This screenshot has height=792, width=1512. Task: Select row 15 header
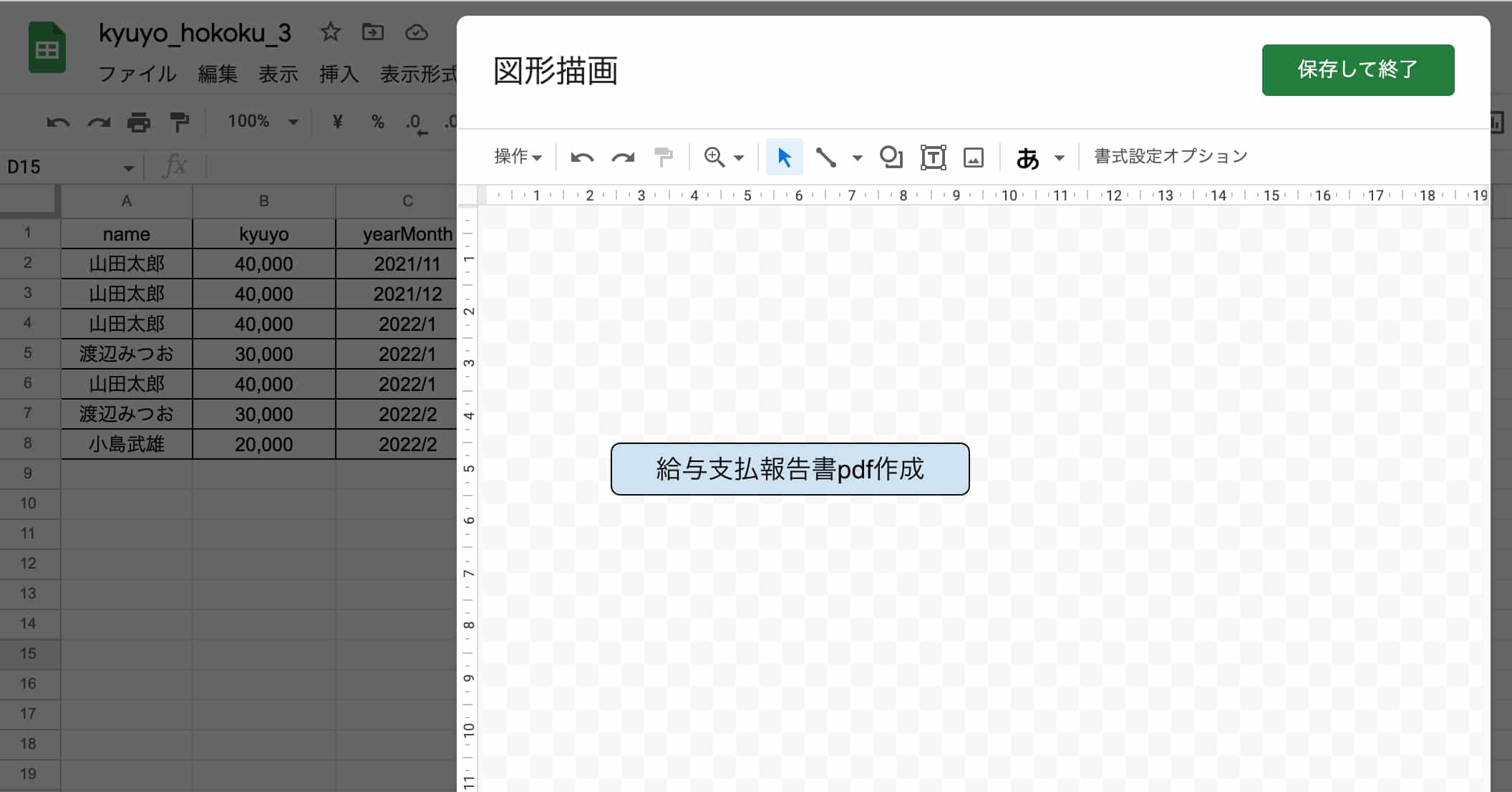coord(29,654)
